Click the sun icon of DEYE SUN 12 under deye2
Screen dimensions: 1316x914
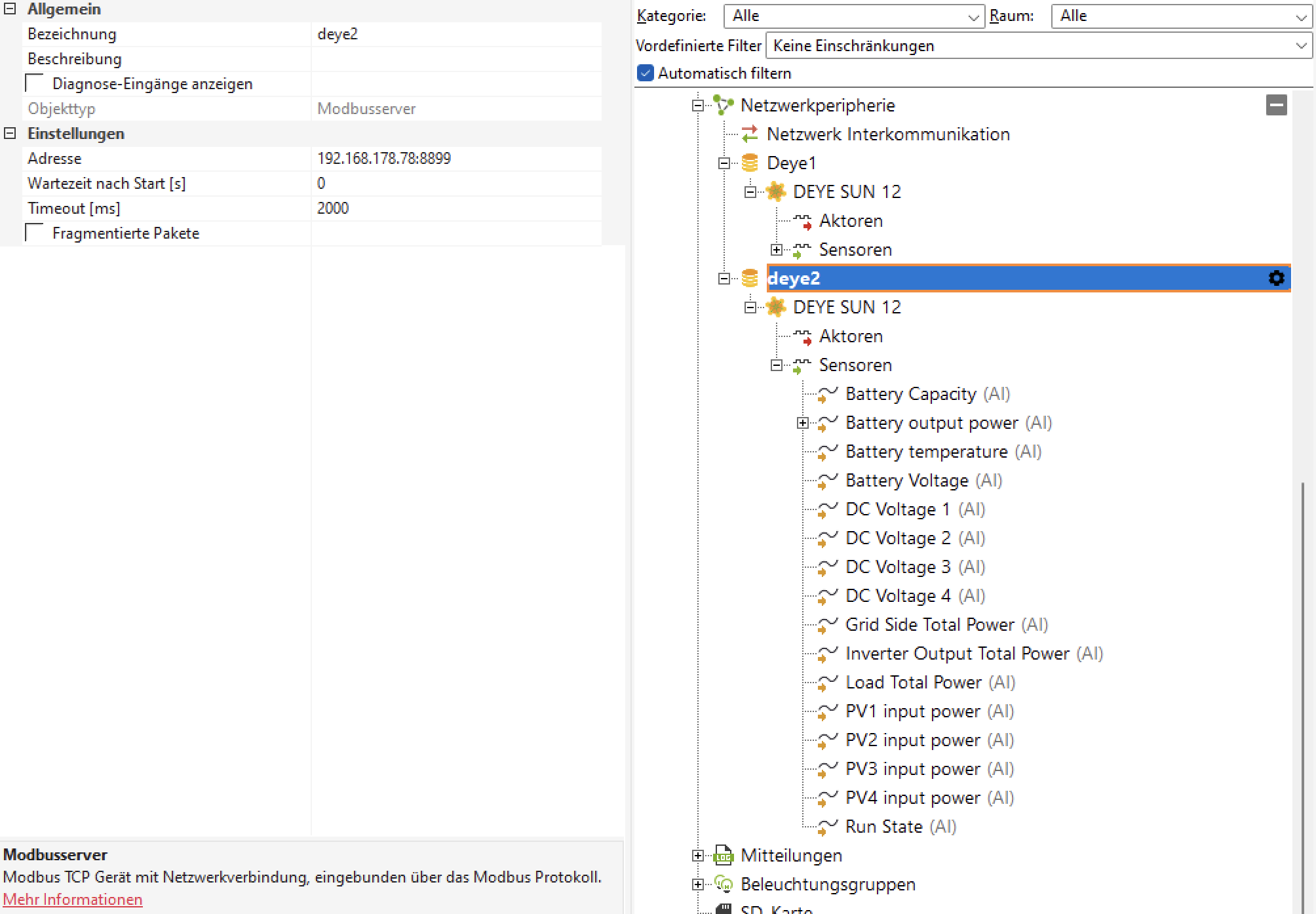click(x=775, y=307)
